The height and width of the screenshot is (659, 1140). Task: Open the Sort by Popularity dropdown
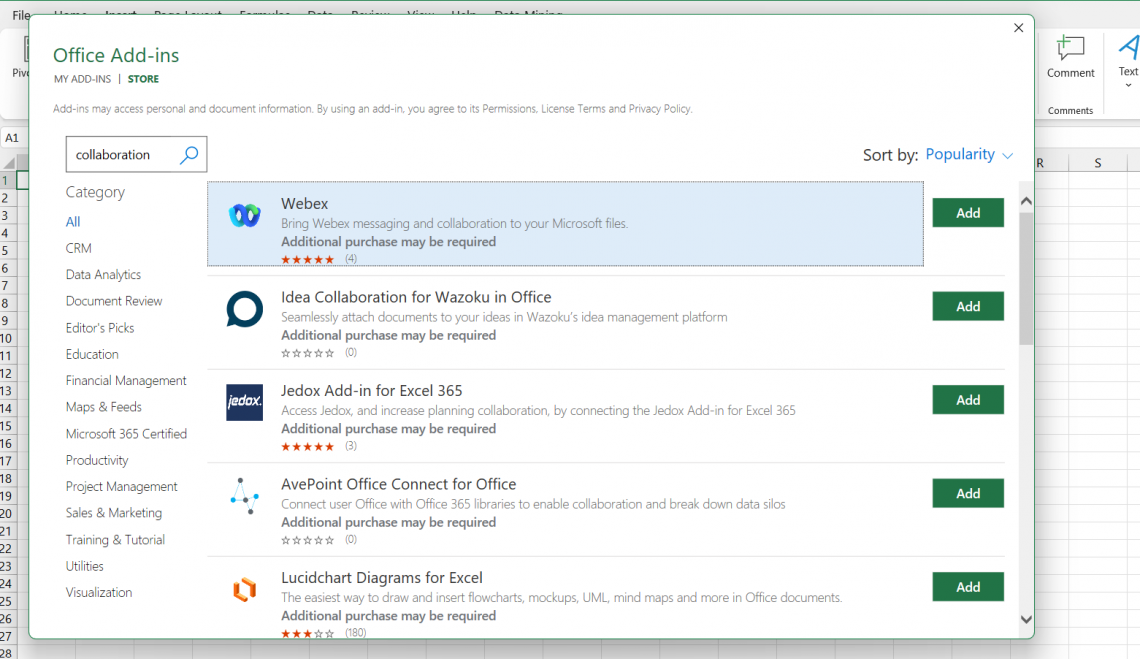pyautogui.click(x=968, y=154)
